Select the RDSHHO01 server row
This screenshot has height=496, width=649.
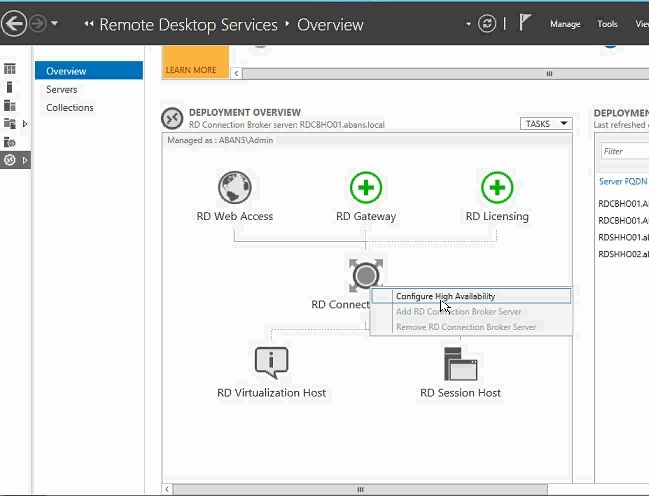pos(623,237)
